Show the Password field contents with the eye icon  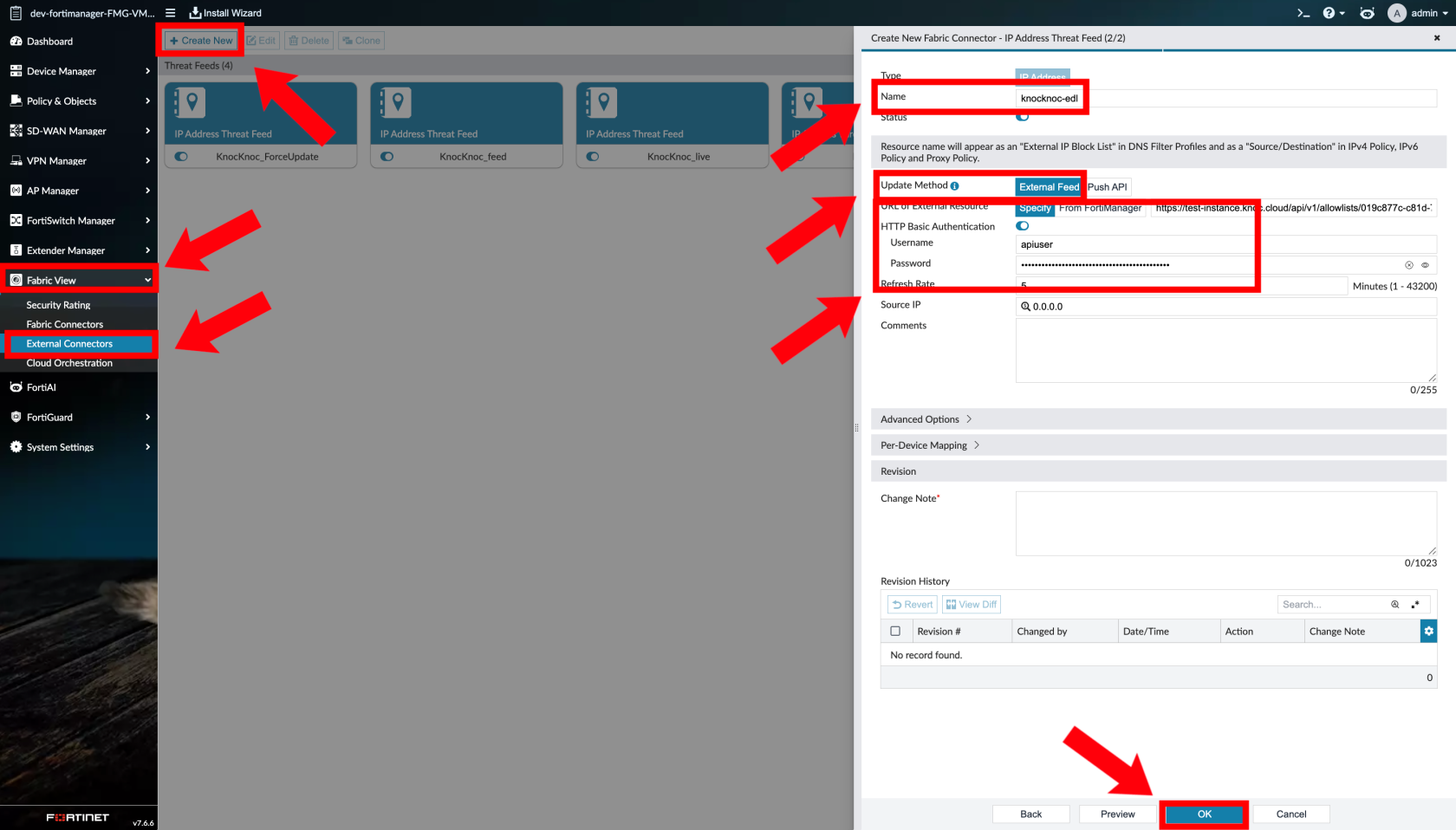click(x=1425, y=264)
